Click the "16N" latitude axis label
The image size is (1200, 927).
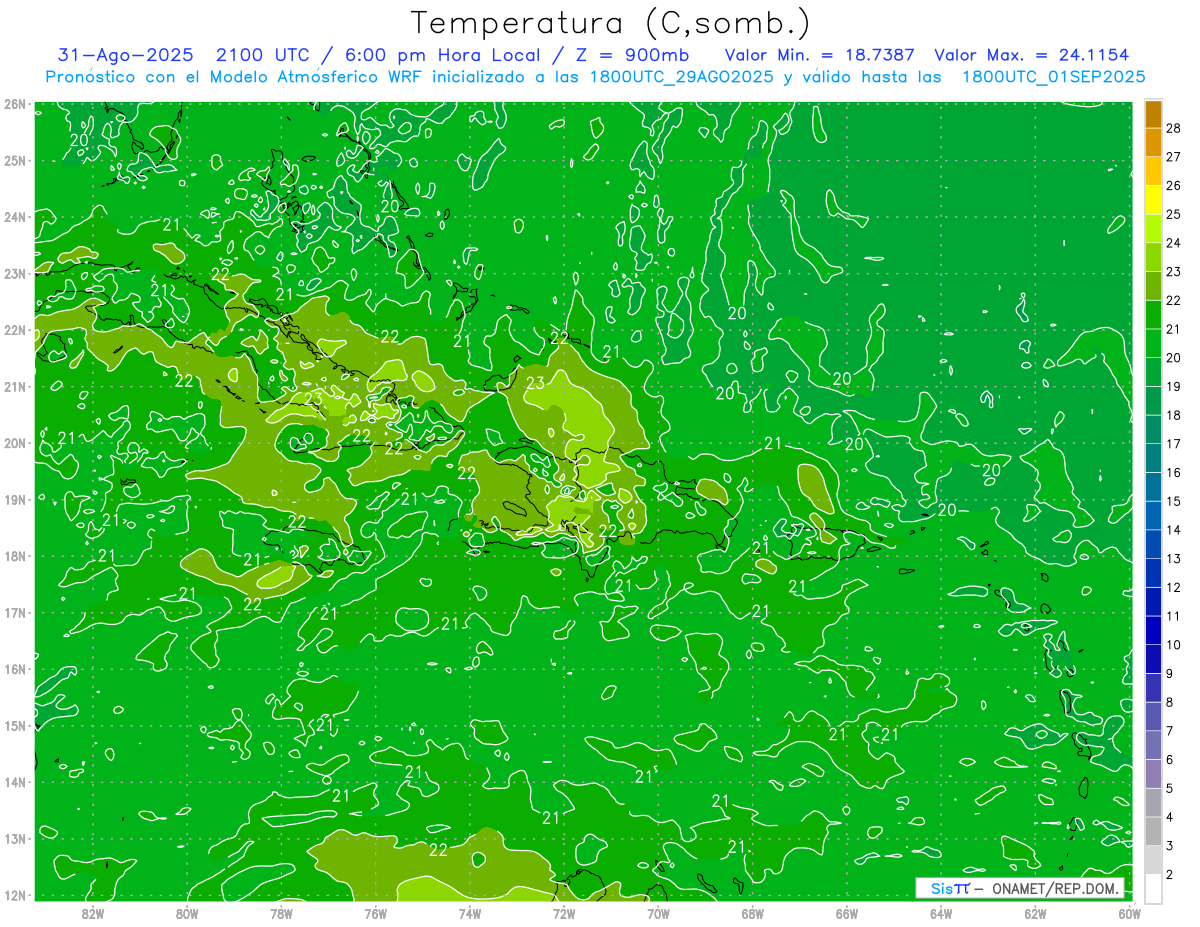[15, 669]
